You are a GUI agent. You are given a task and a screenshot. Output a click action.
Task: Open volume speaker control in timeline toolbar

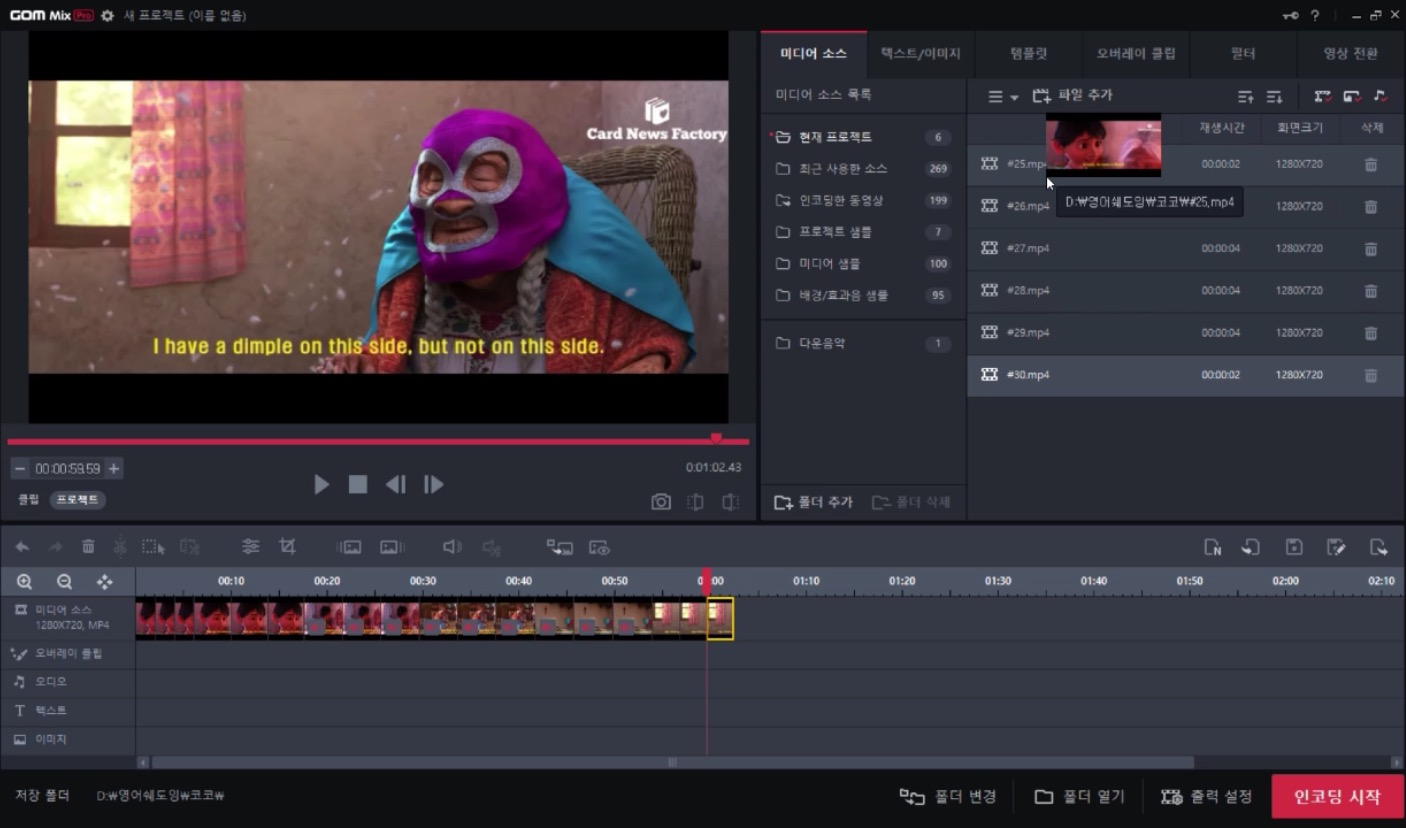pyautogui.click(x=452, y=547)
